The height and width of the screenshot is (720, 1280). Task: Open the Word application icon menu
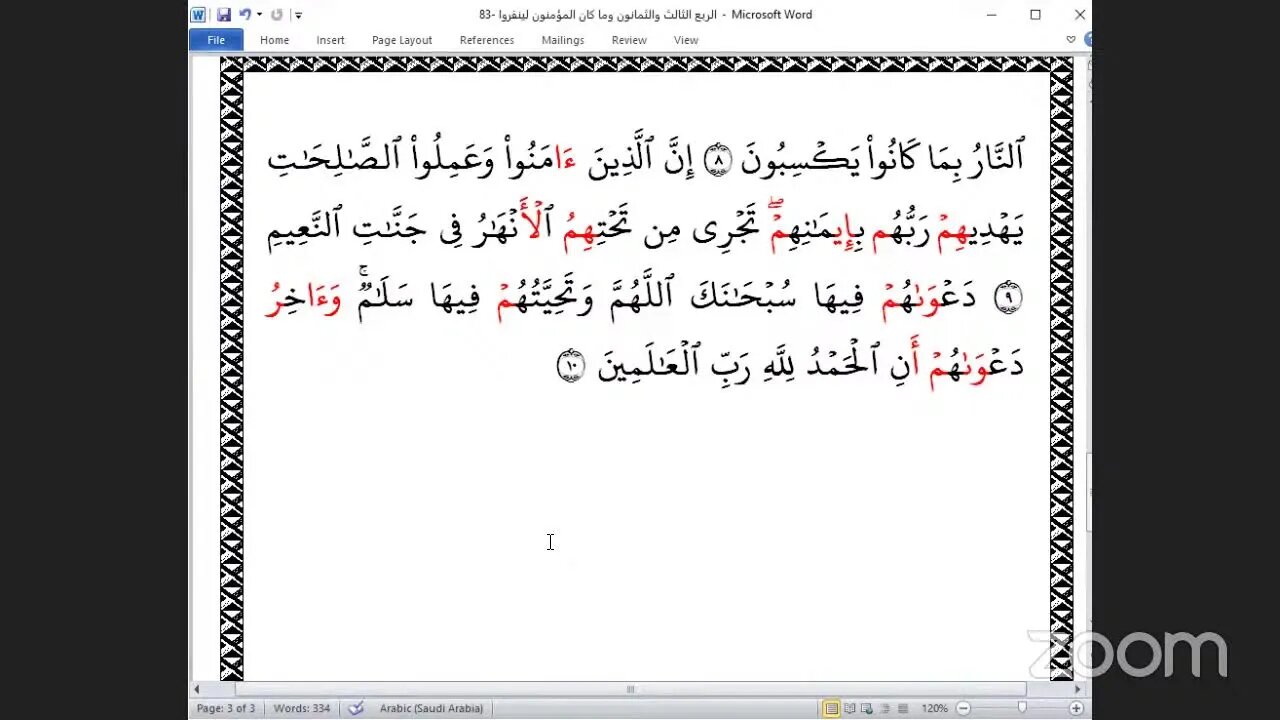point(198,14)
